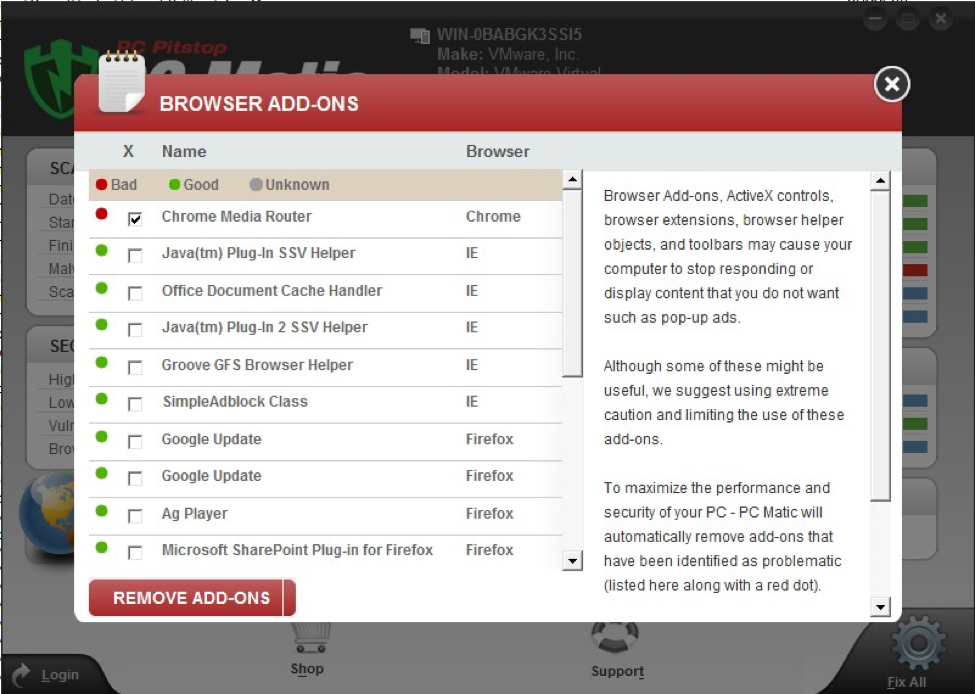Open Shop in the main window
975x694 pixels.
307,669
